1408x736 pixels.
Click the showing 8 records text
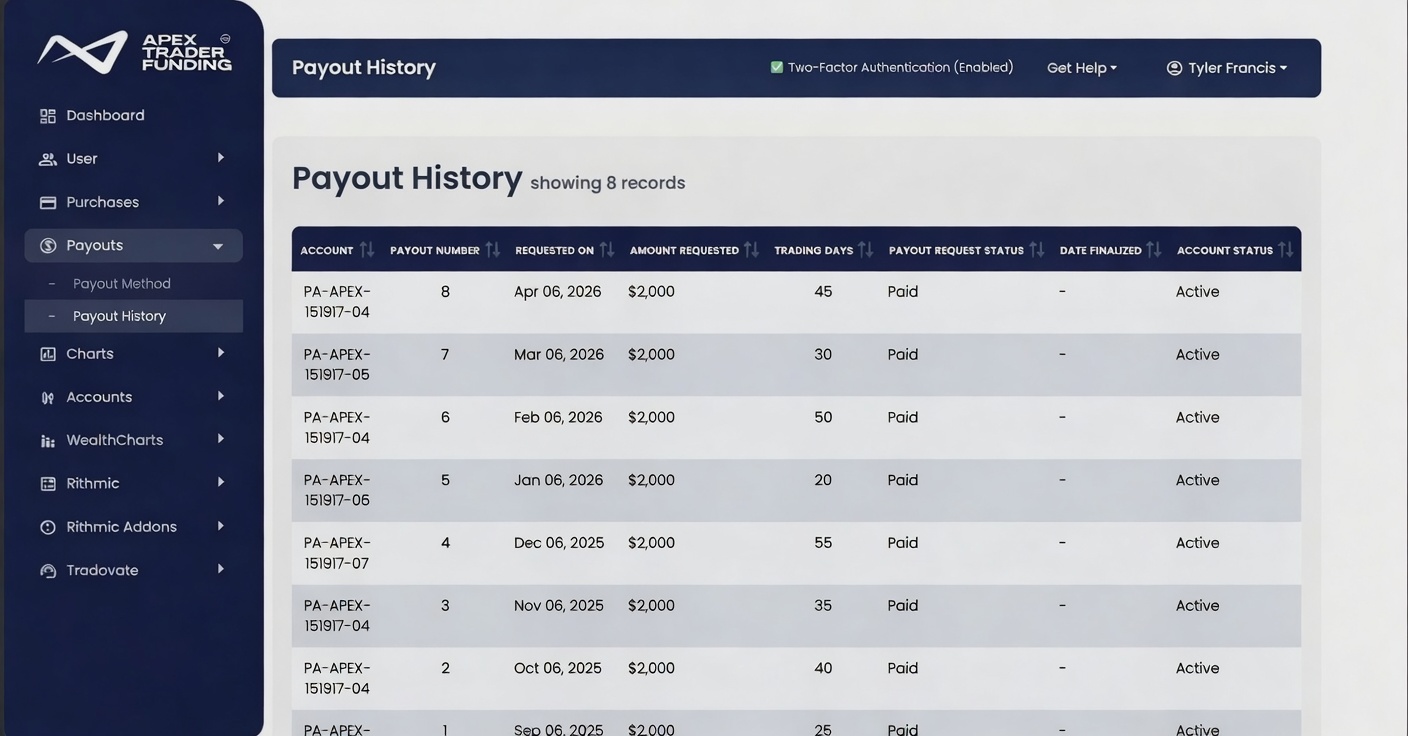(608, 183)
